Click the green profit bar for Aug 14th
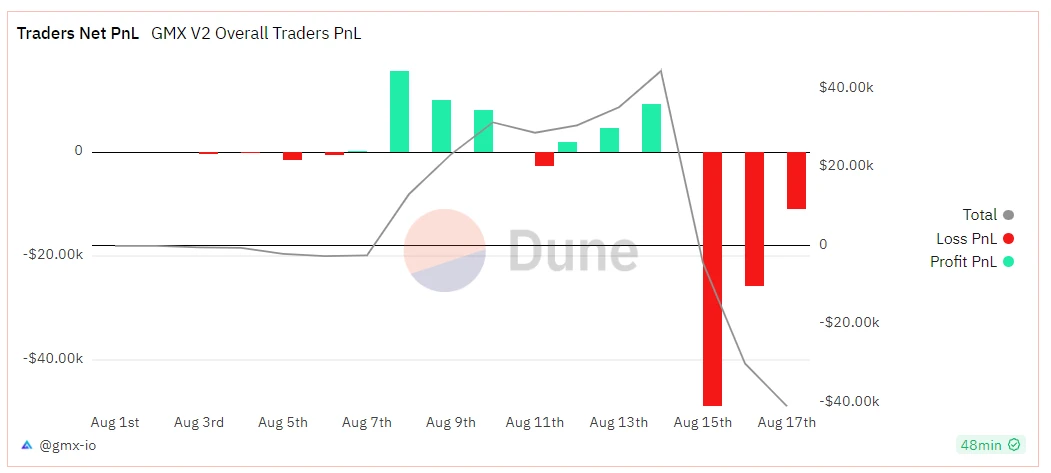The width and height of the screenshot is (1051, 473). (651, 128)
